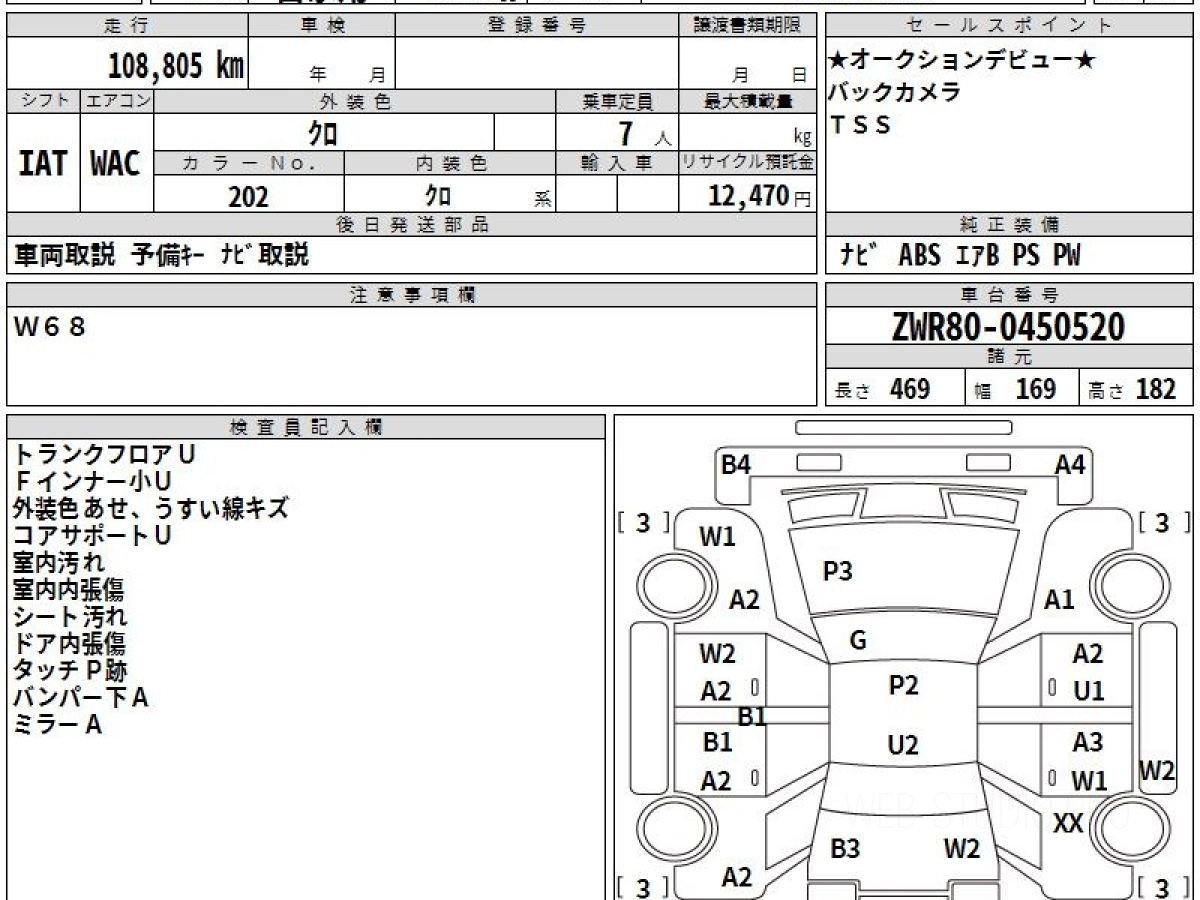Select the 検査員記入欄 header

click(x=305, y=427)
